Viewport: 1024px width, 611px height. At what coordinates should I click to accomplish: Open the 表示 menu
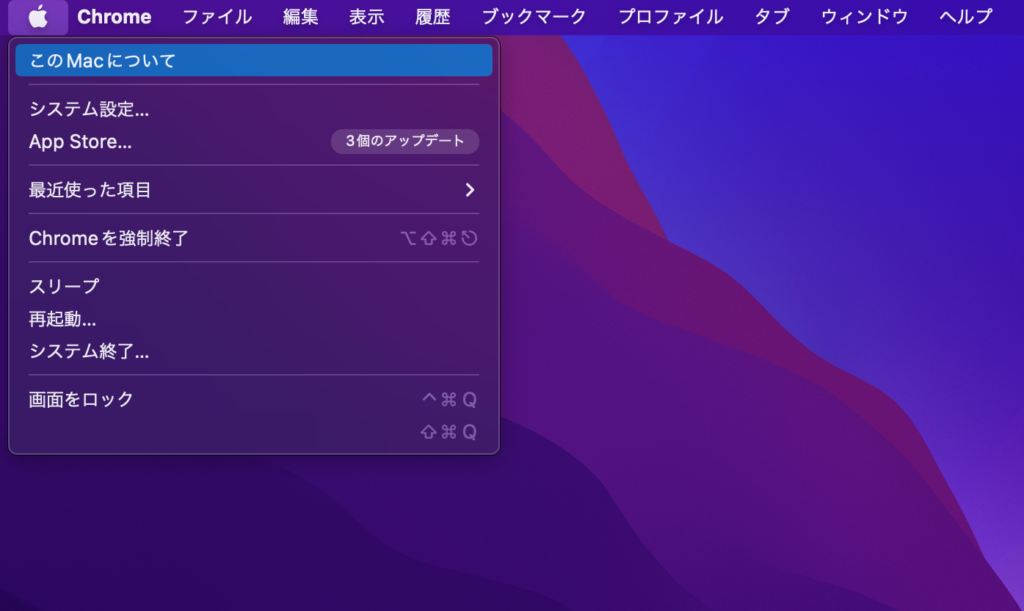(x=366, y=17)
